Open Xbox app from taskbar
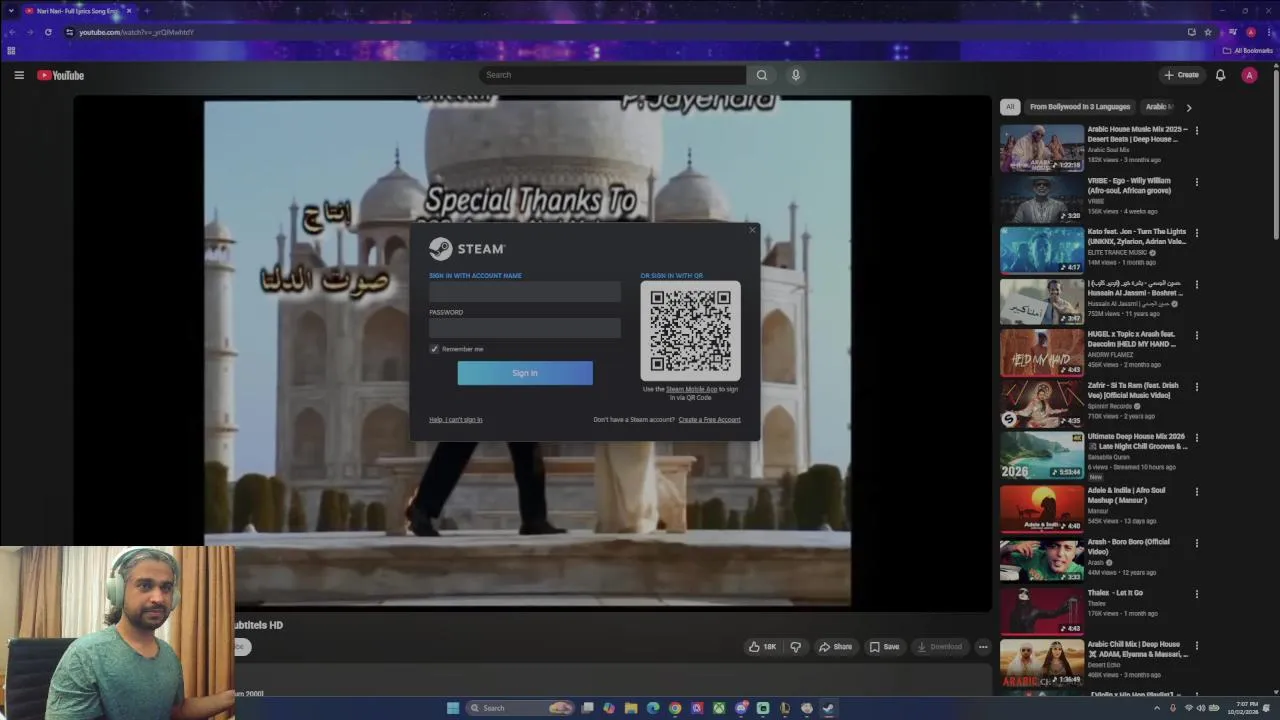The image size is (1280, 720). click(719, 708)
